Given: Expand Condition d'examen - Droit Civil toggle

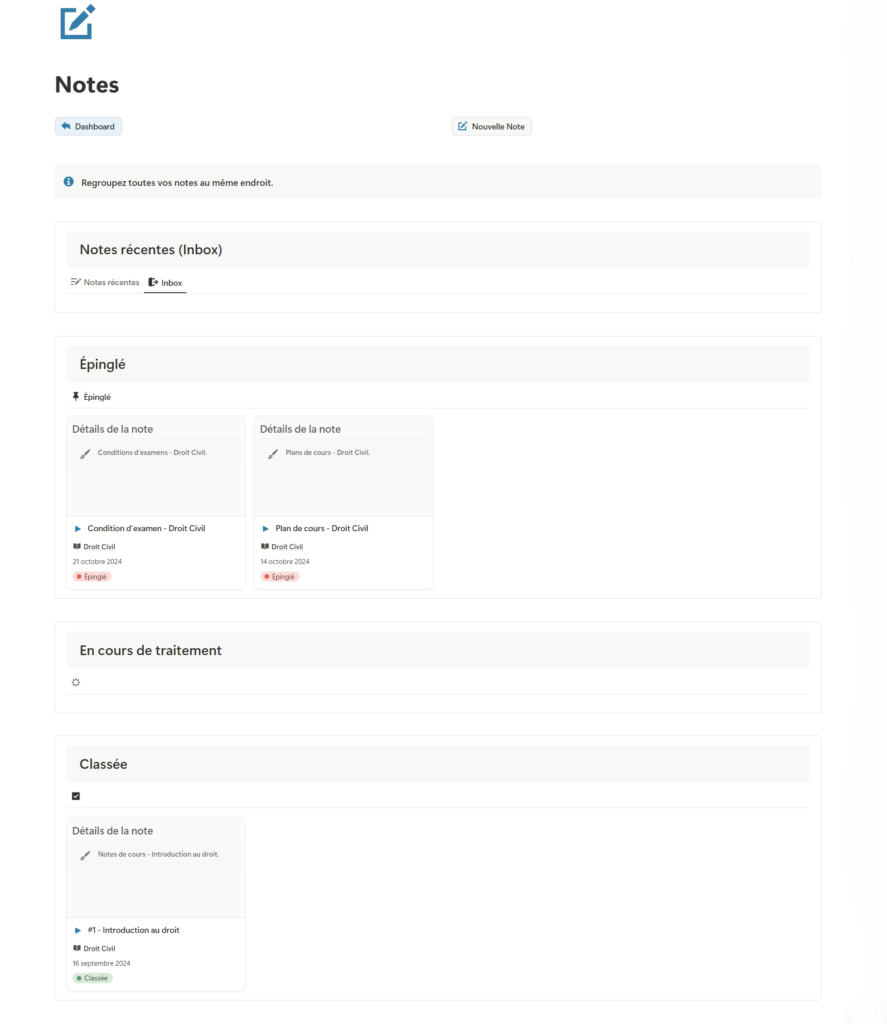Looking at the screenshot, I should (x=78, y=529).
